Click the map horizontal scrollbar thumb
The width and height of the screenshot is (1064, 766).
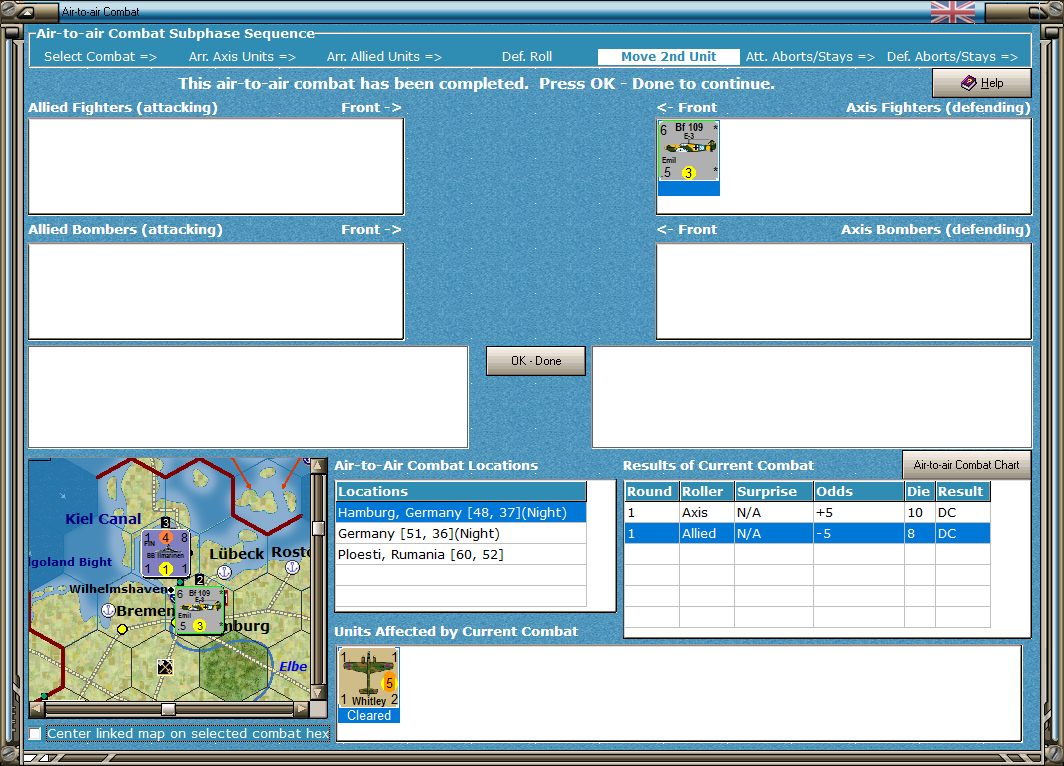[x=168, y=709]
